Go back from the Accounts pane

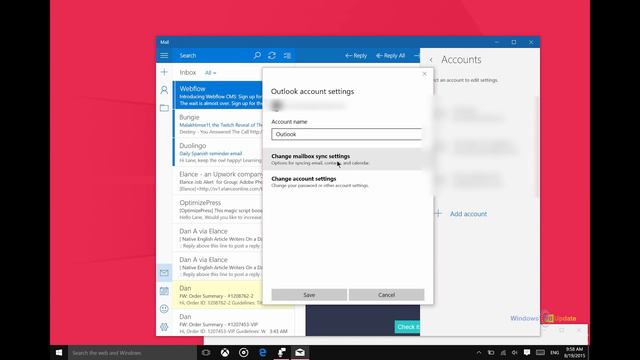[431, 60]
